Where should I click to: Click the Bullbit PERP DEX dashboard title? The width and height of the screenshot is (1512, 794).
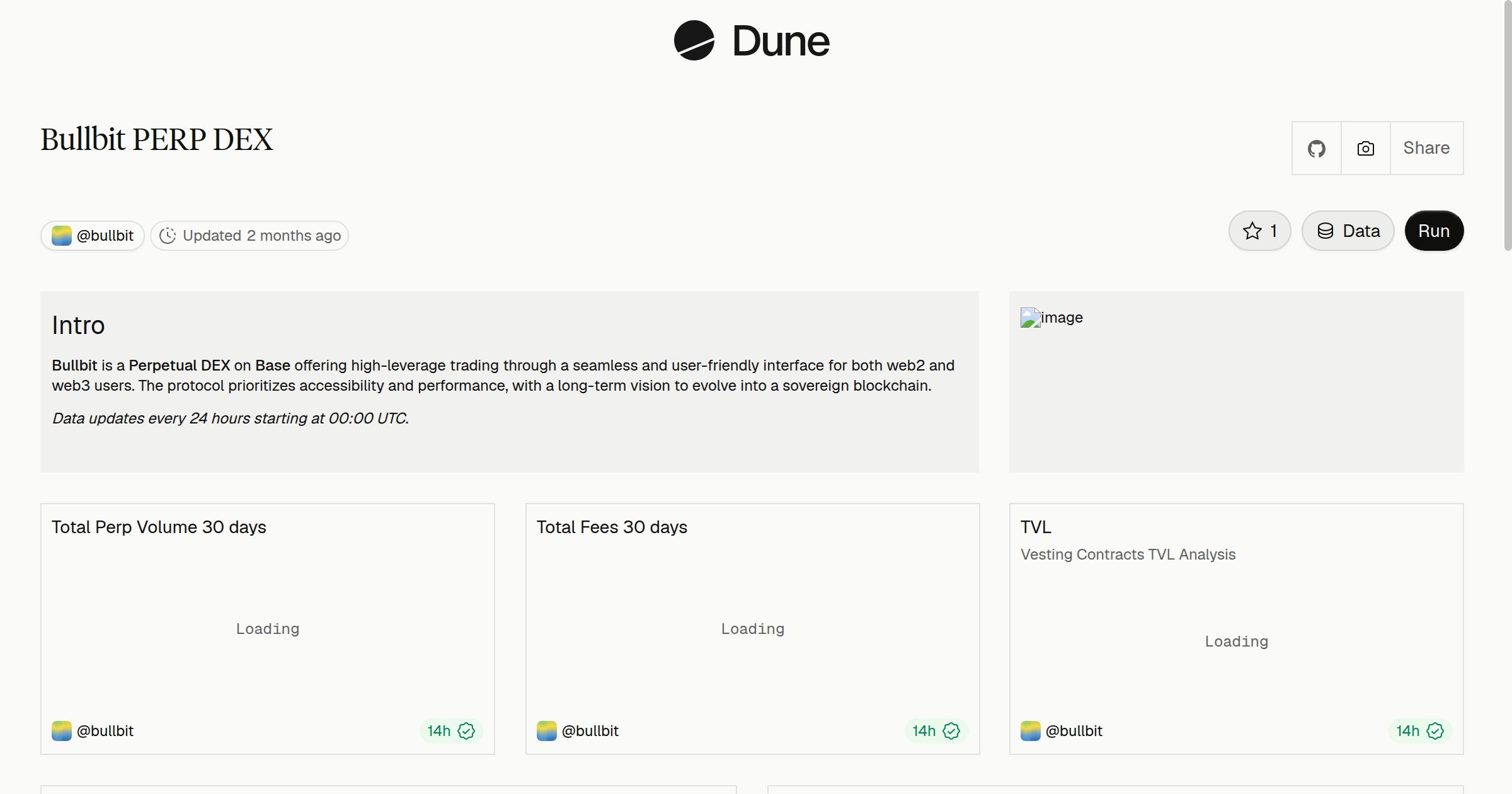[157, 139]
